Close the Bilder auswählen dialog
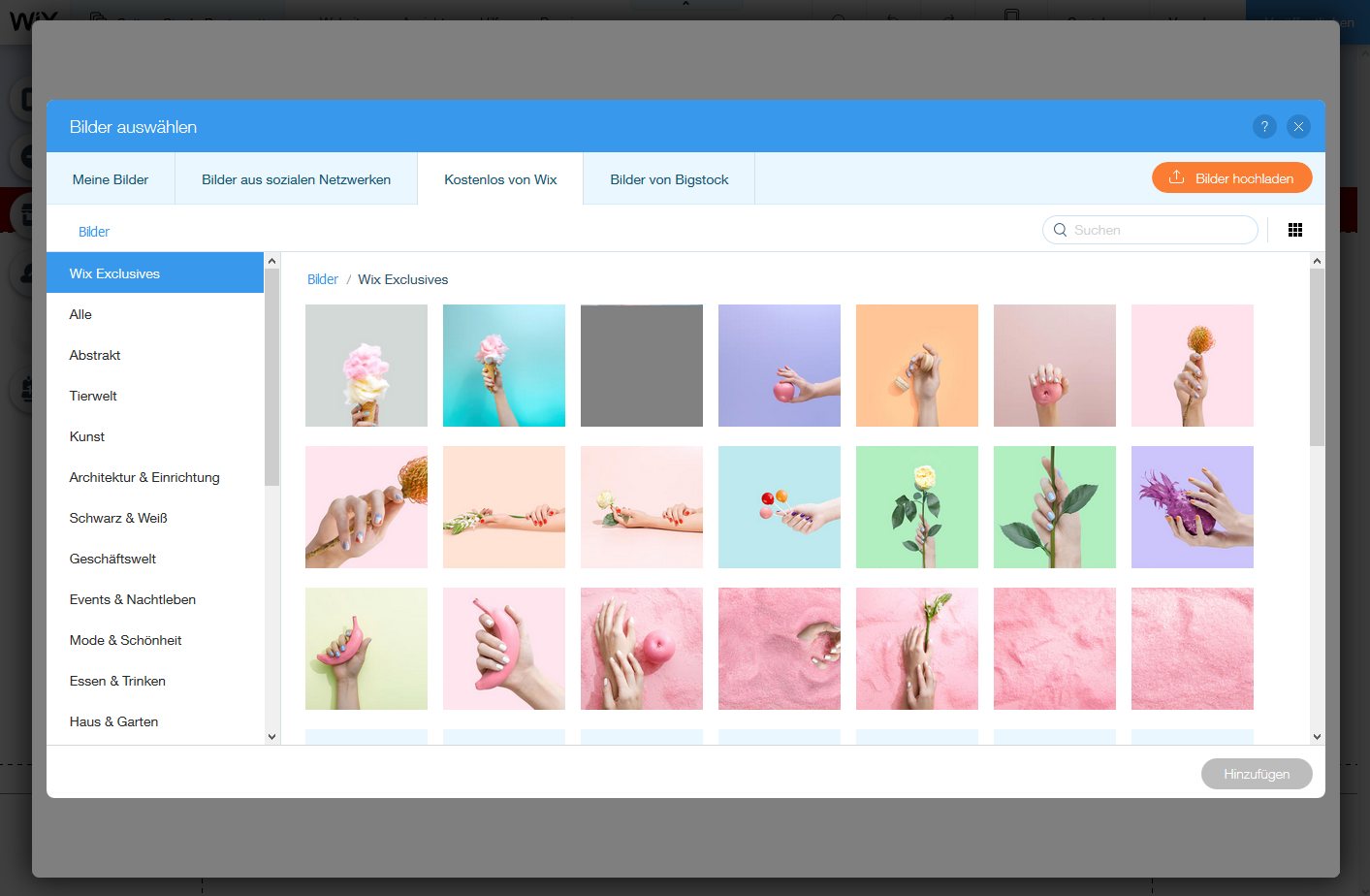 [1298, 127]
